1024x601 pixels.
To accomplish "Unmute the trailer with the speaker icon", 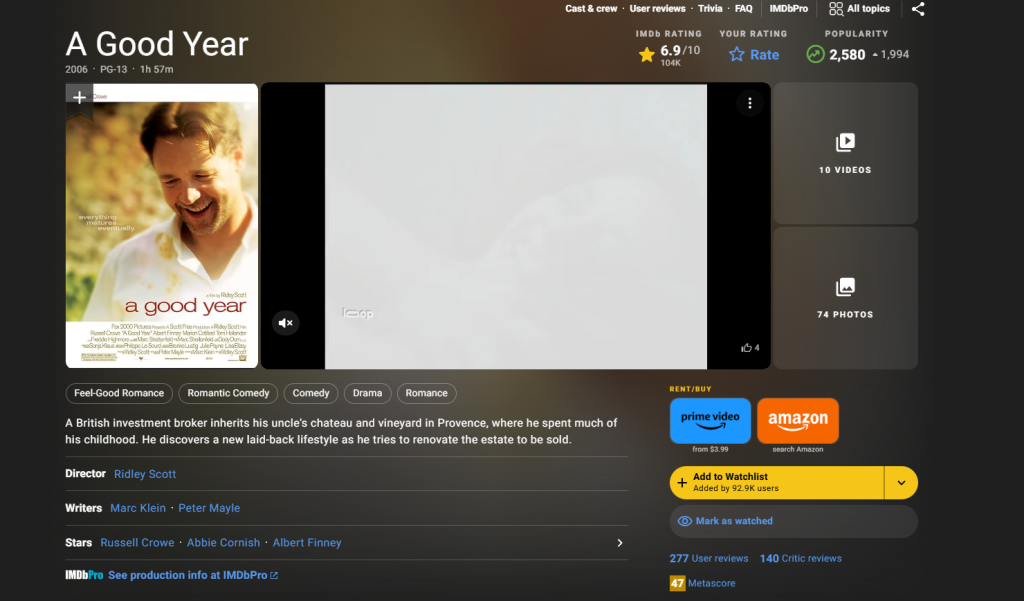I will pos(285,323).
